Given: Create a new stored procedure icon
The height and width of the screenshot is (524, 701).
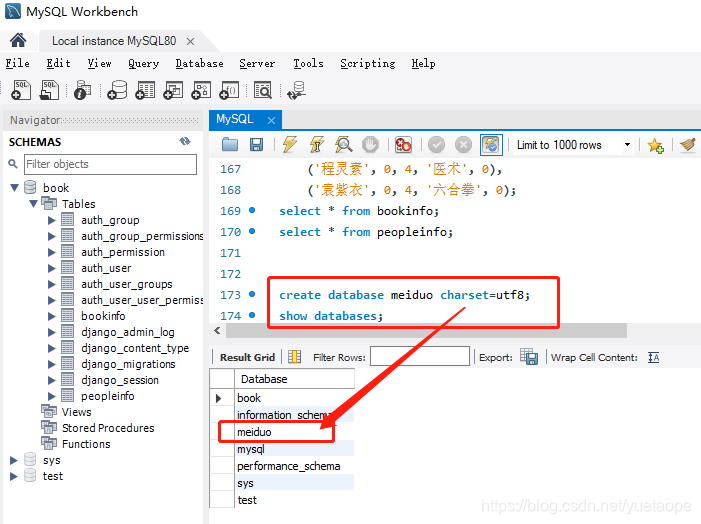Looking at the screenshot, I should (201, 90).
